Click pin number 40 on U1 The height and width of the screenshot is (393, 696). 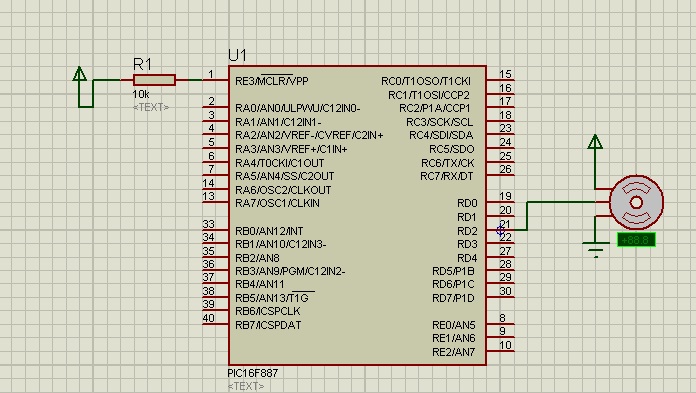(x=209, y=318)
